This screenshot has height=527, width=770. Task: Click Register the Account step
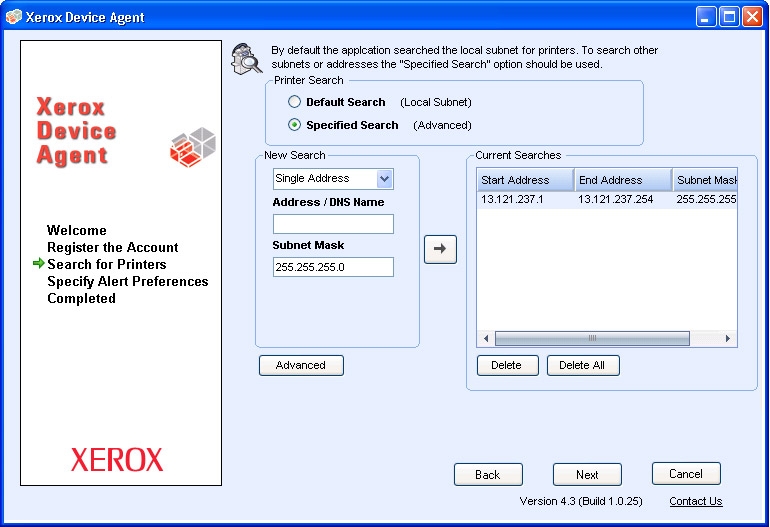point(112,247)
